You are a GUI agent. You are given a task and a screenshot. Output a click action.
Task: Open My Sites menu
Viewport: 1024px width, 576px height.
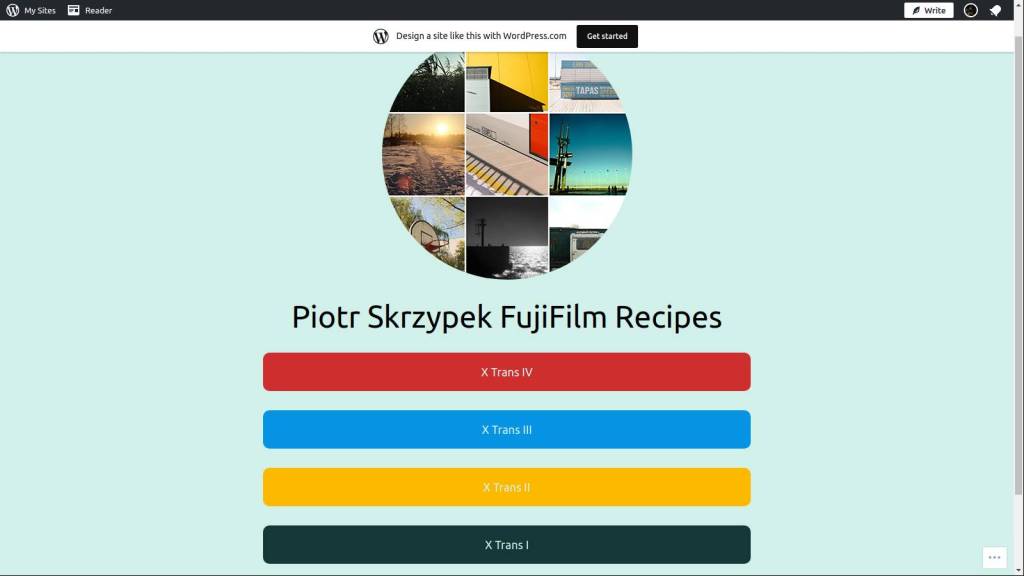coord(40,10)
